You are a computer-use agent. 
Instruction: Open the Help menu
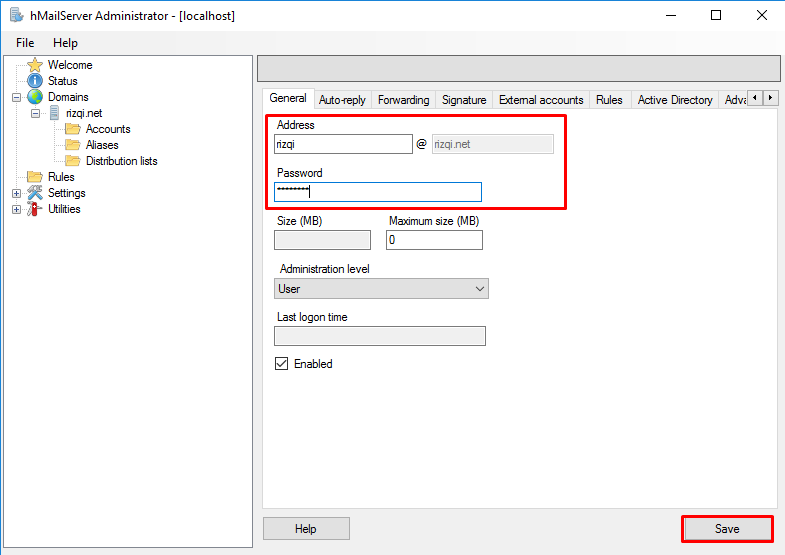[x=66, y=43]
